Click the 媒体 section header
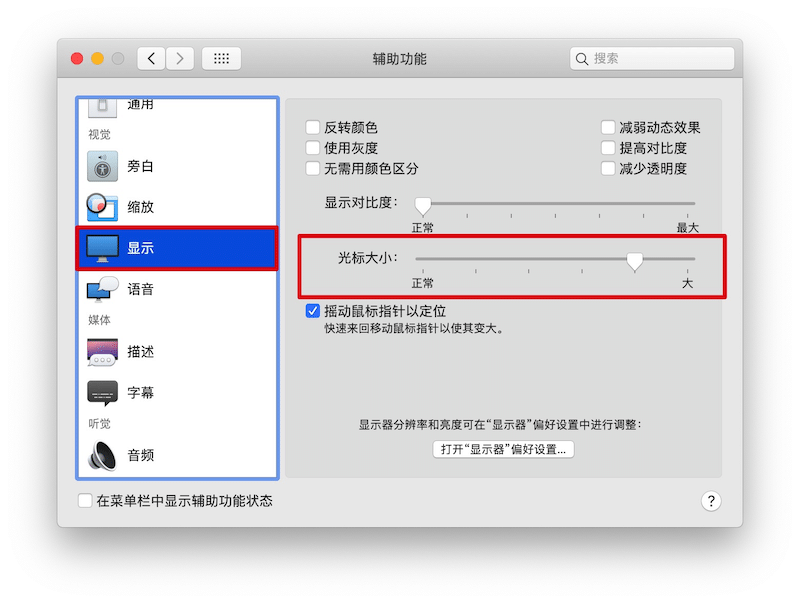The image size is (800, 603). [x=99, y=320]
